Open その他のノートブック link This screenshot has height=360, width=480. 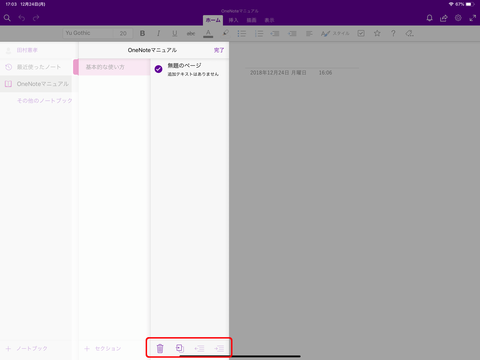[45, 100]
